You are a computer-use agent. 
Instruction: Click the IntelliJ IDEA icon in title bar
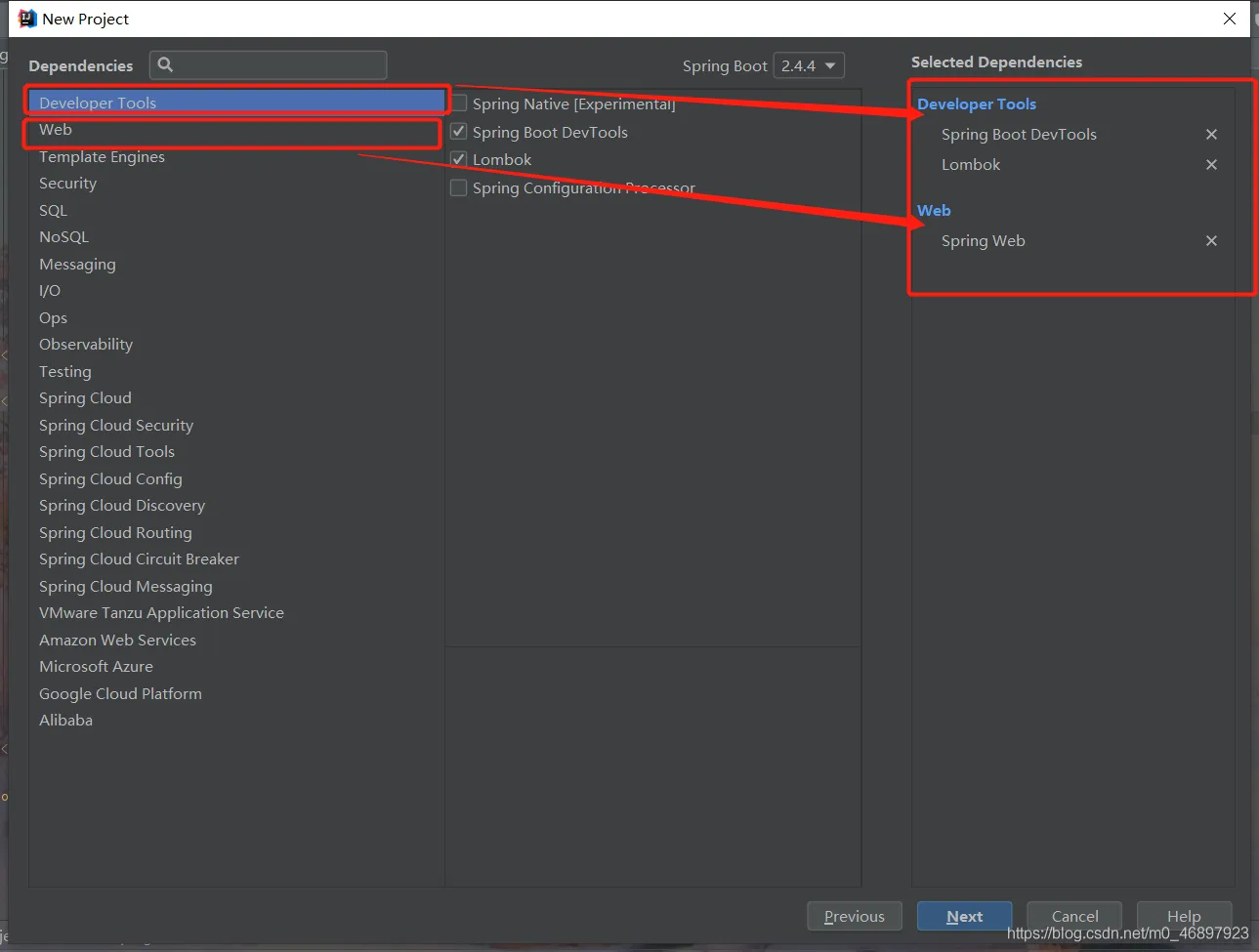point(27,19)
